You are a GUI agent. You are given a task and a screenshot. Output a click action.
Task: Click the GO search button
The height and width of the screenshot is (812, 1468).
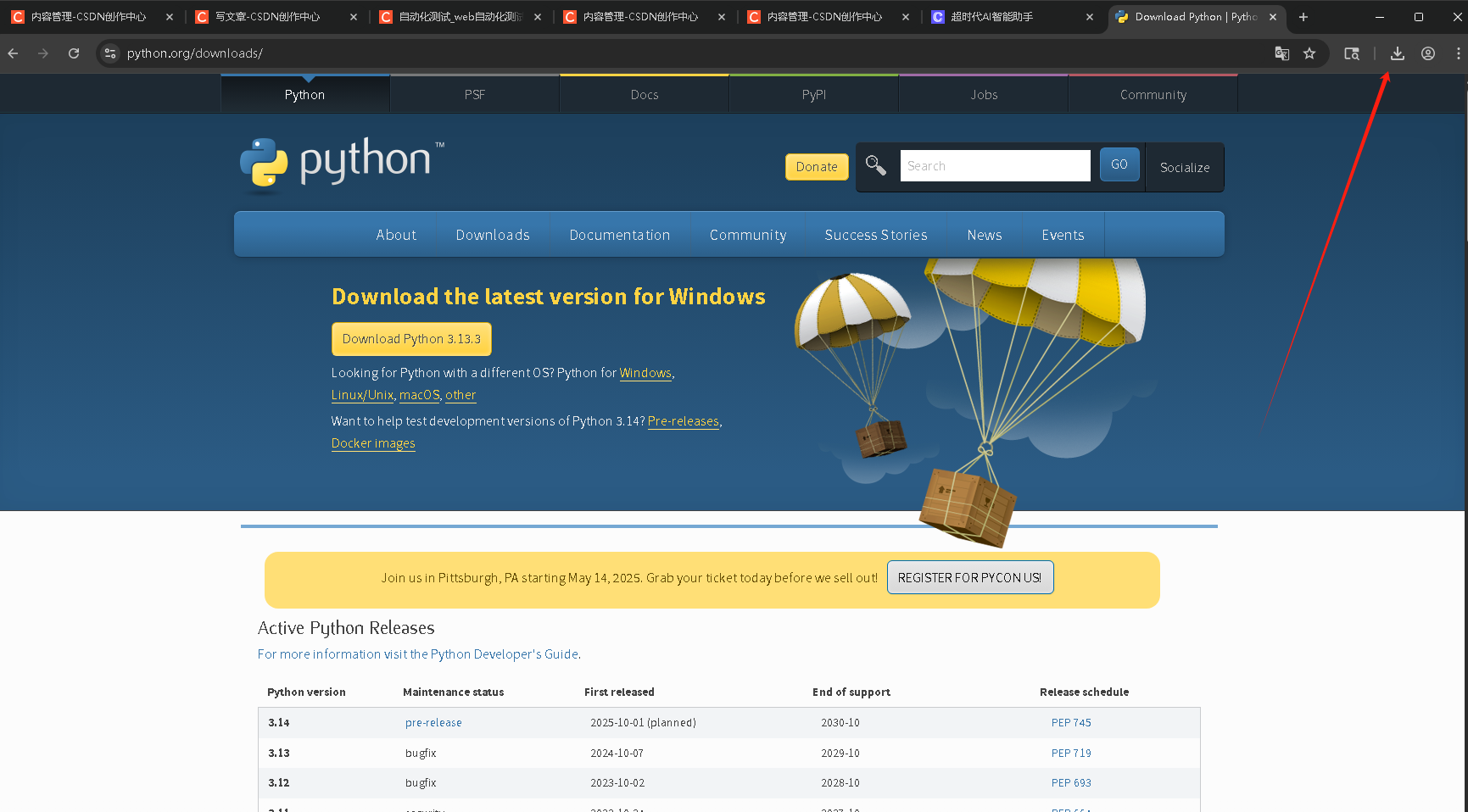(1119, 164)
